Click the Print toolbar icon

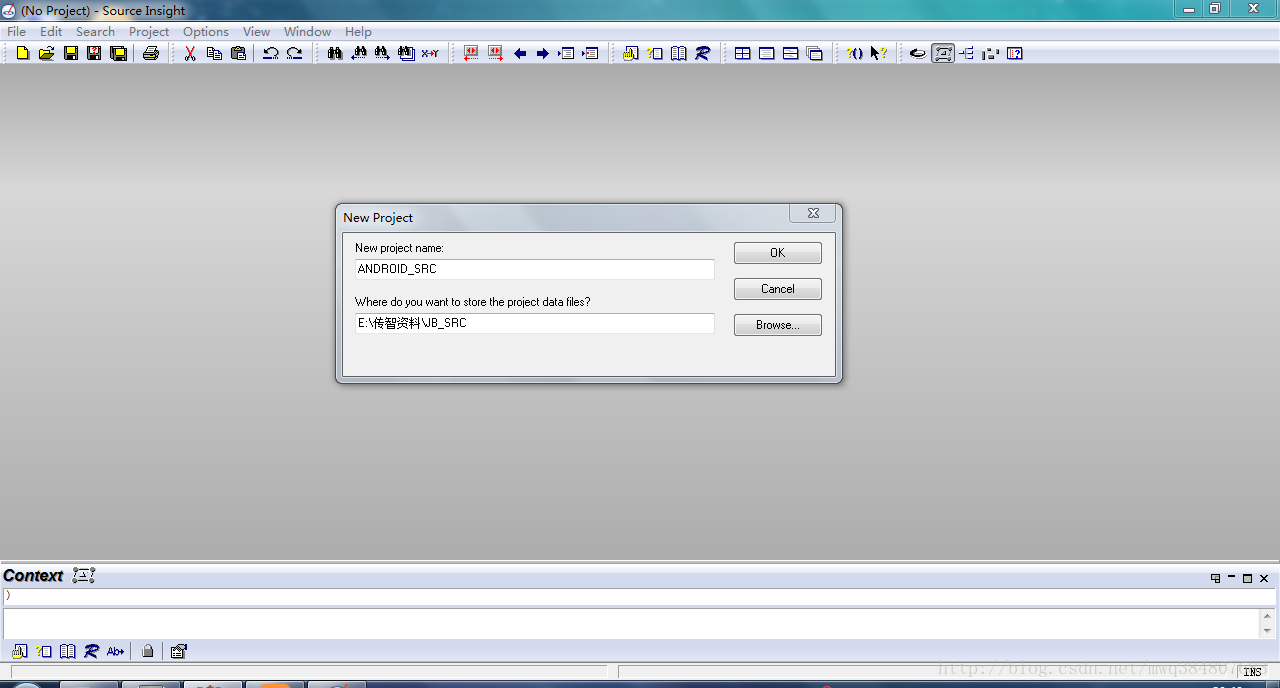tap(151, 53)
